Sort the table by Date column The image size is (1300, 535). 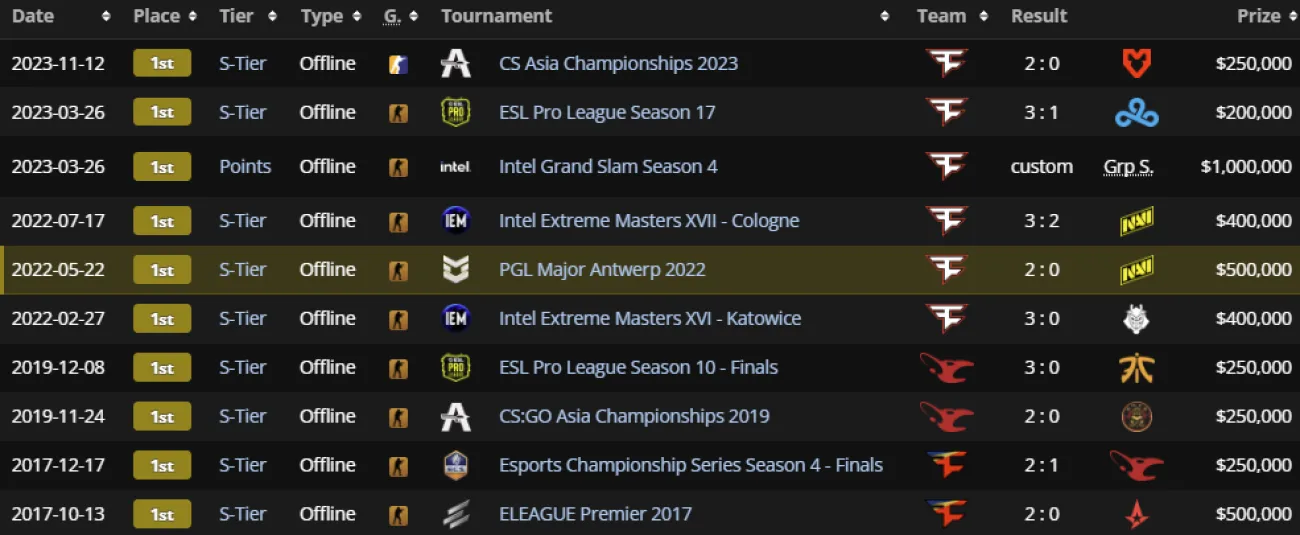[33, 16]
